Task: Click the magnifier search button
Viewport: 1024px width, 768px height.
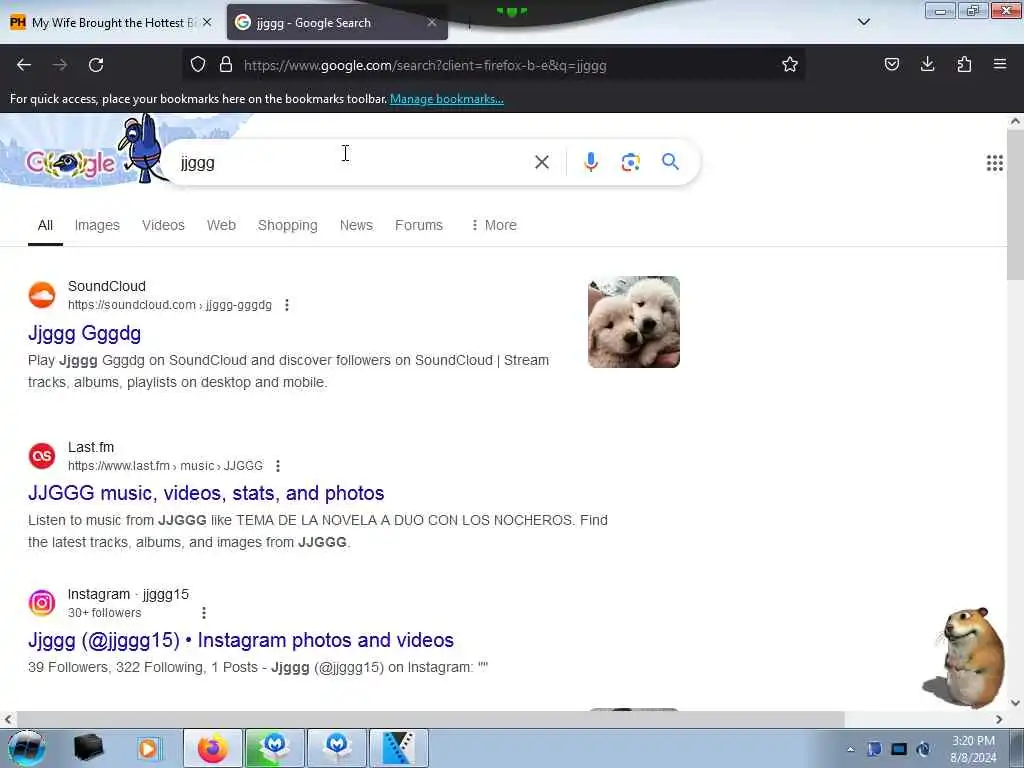Action: coord(670,161)
